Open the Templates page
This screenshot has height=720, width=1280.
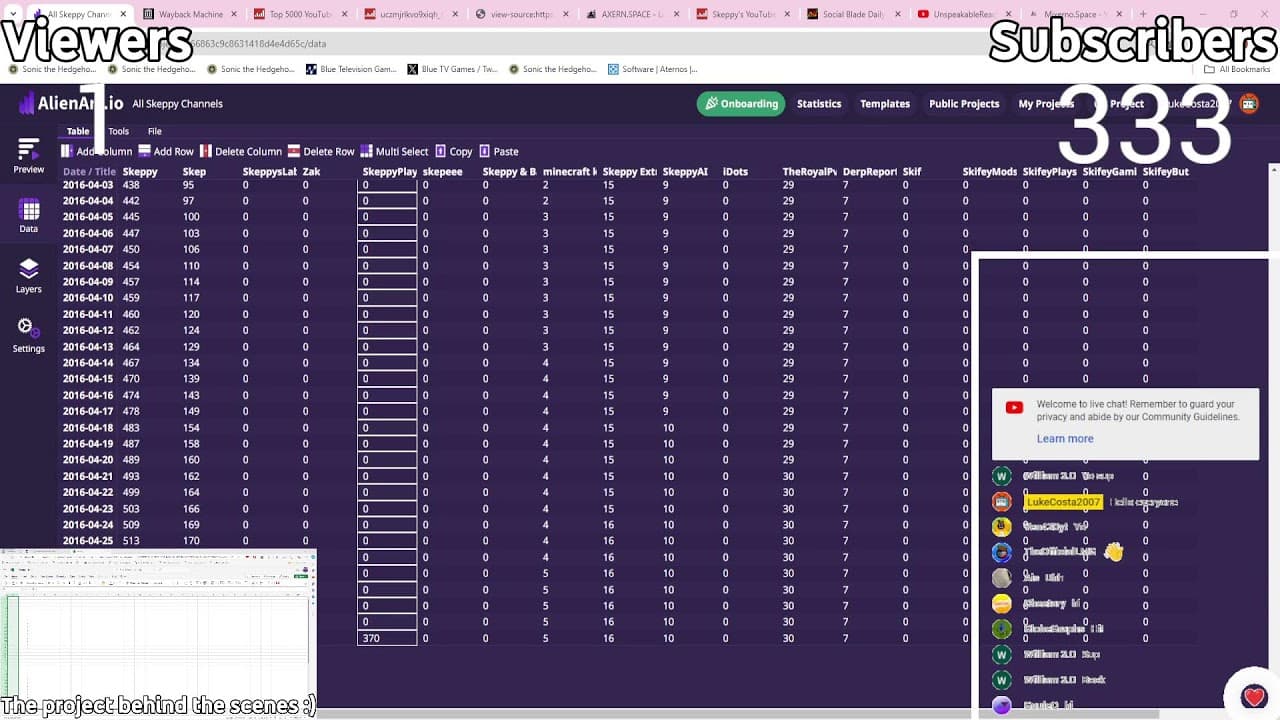click(885, 103)
